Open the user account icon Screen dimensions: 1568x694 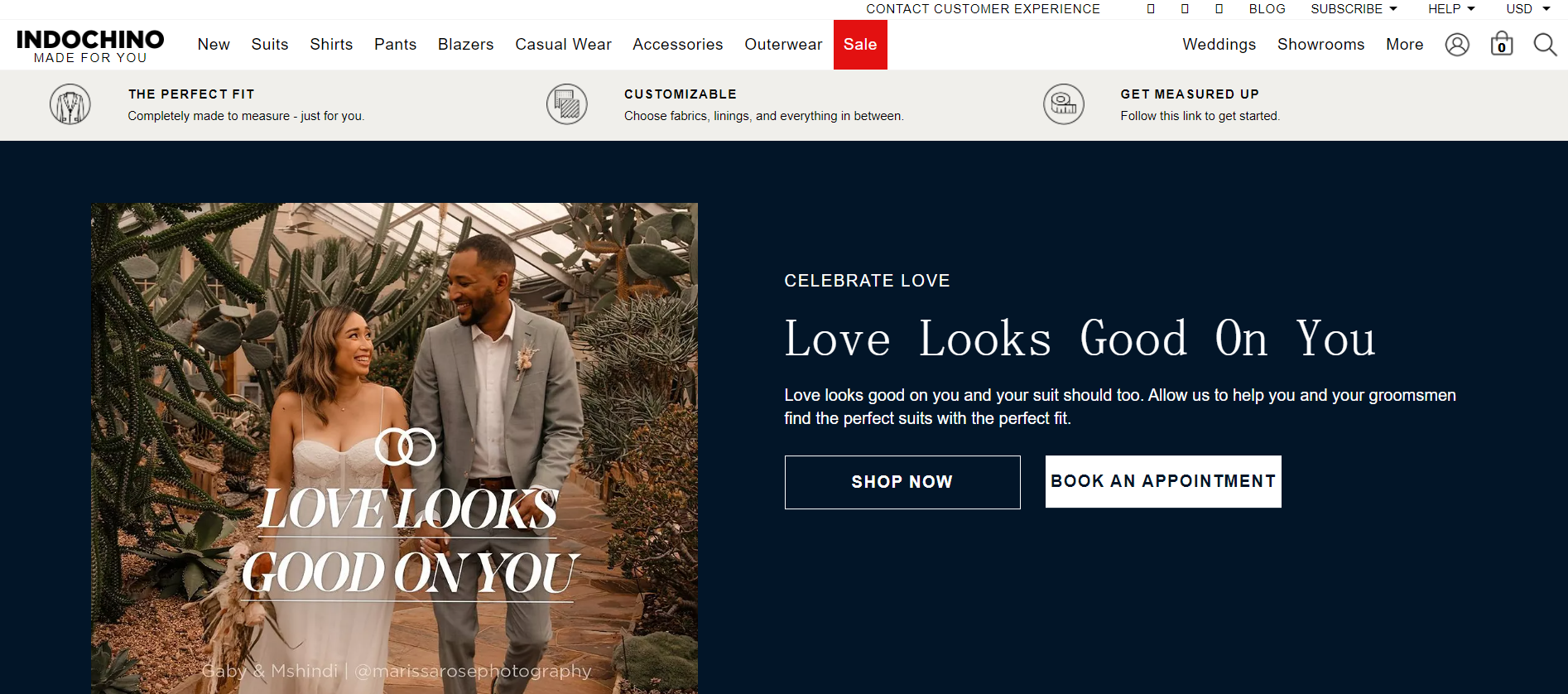(x=1457, y=45)
